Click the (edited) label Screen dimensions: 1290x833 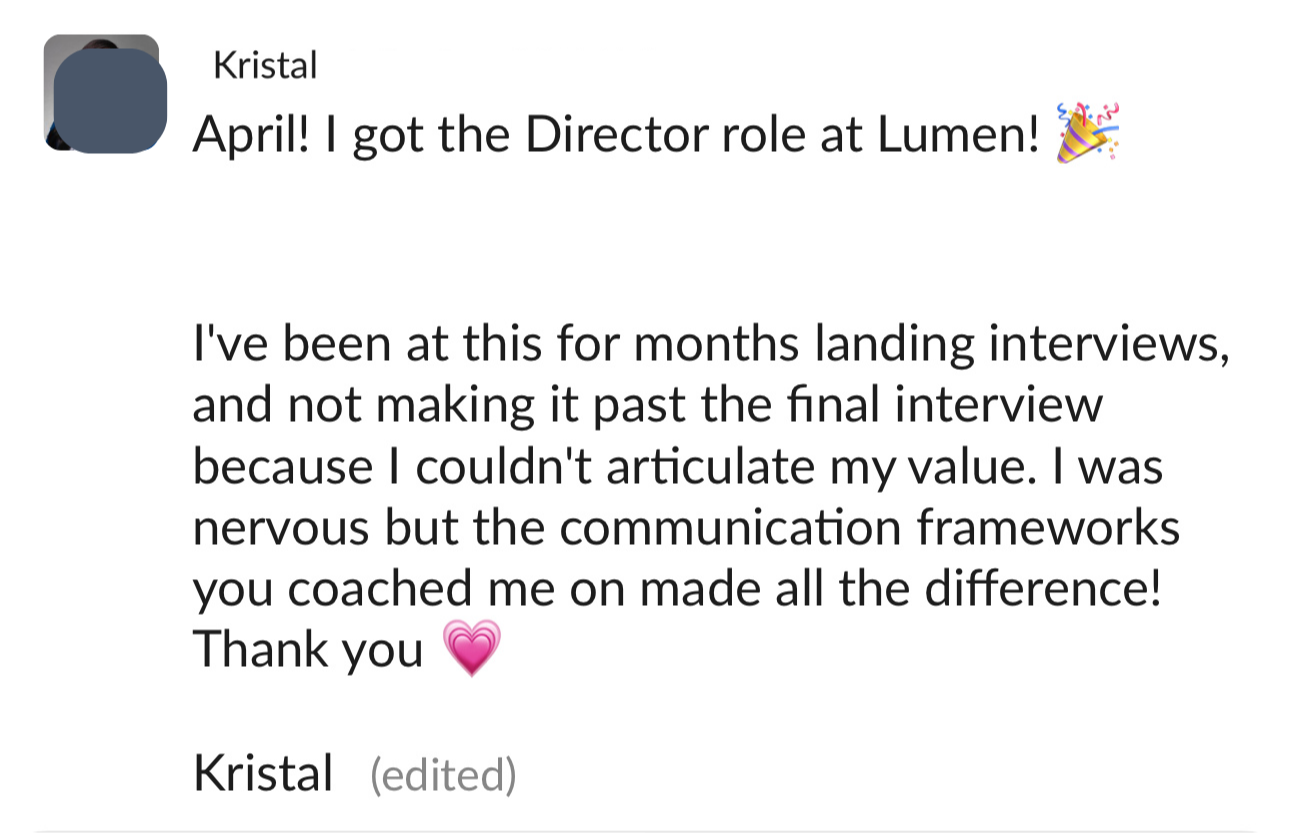pyautogui.click(x=443, y=775)
